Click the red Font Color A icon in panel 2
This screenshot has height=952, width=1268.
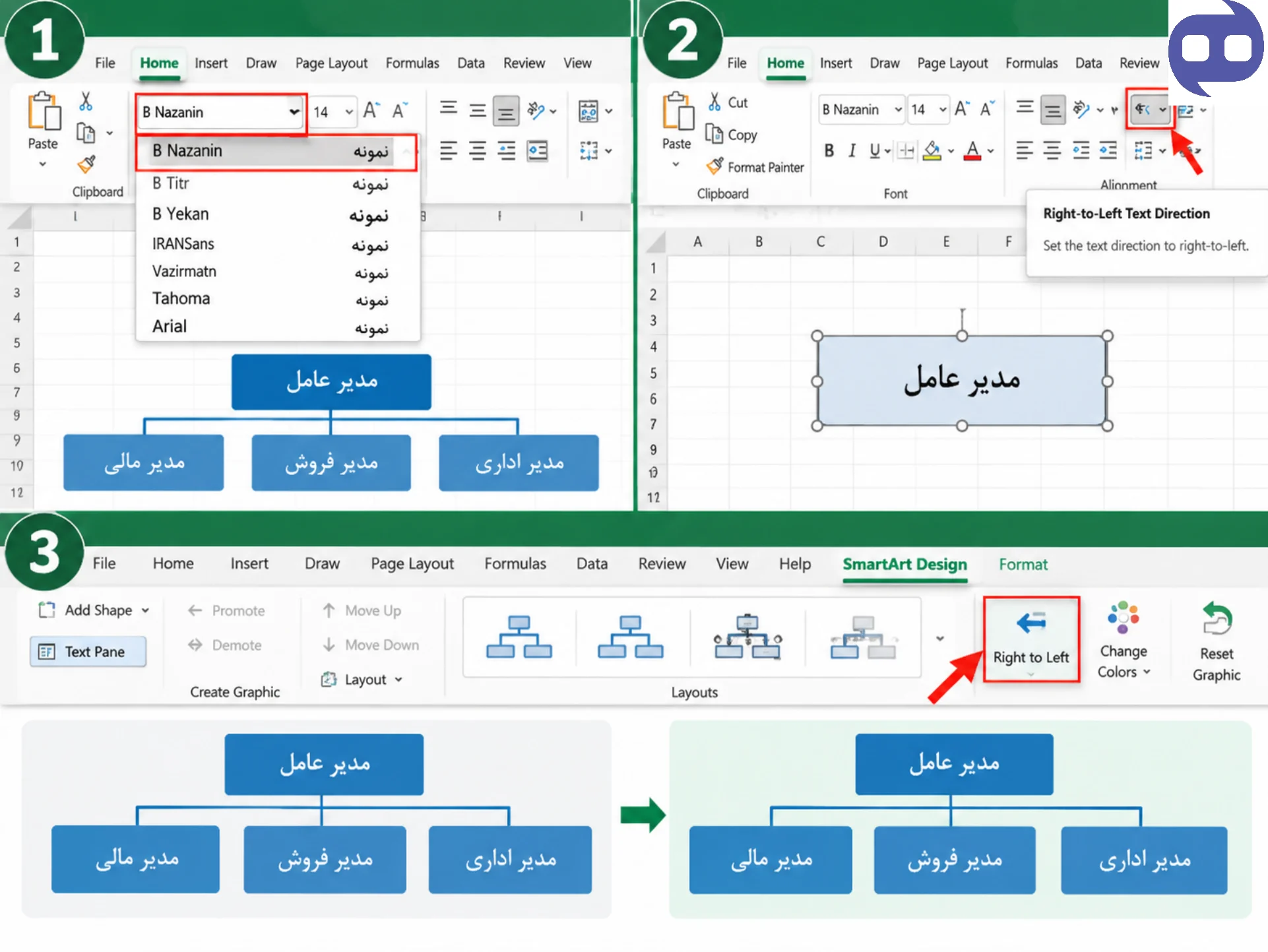click(x=972, y=151)
